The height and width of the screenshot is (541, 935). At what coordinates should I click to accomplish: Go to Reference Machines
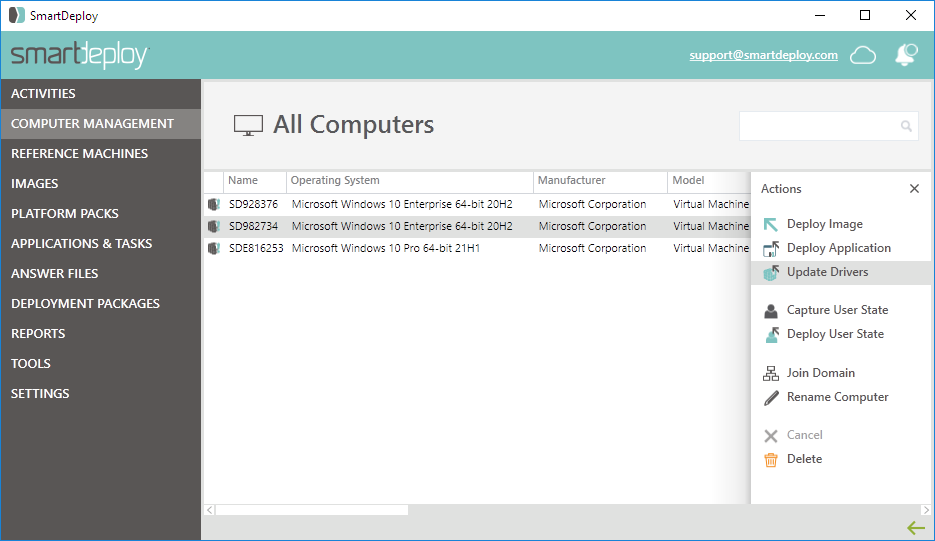(x=100, y=153)
